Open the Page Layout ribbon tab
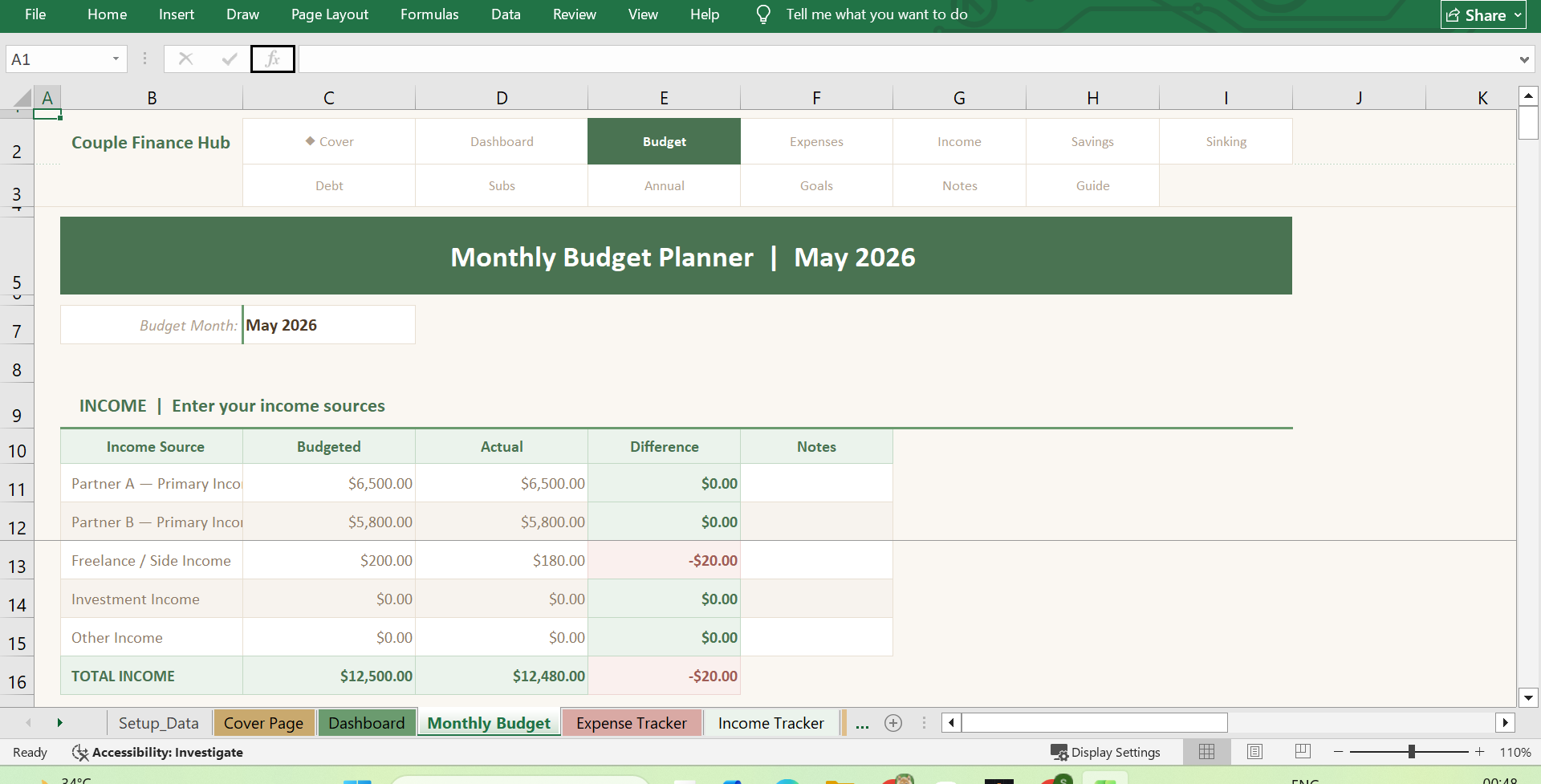1541x784 pixels. click(x=330, y=14)
